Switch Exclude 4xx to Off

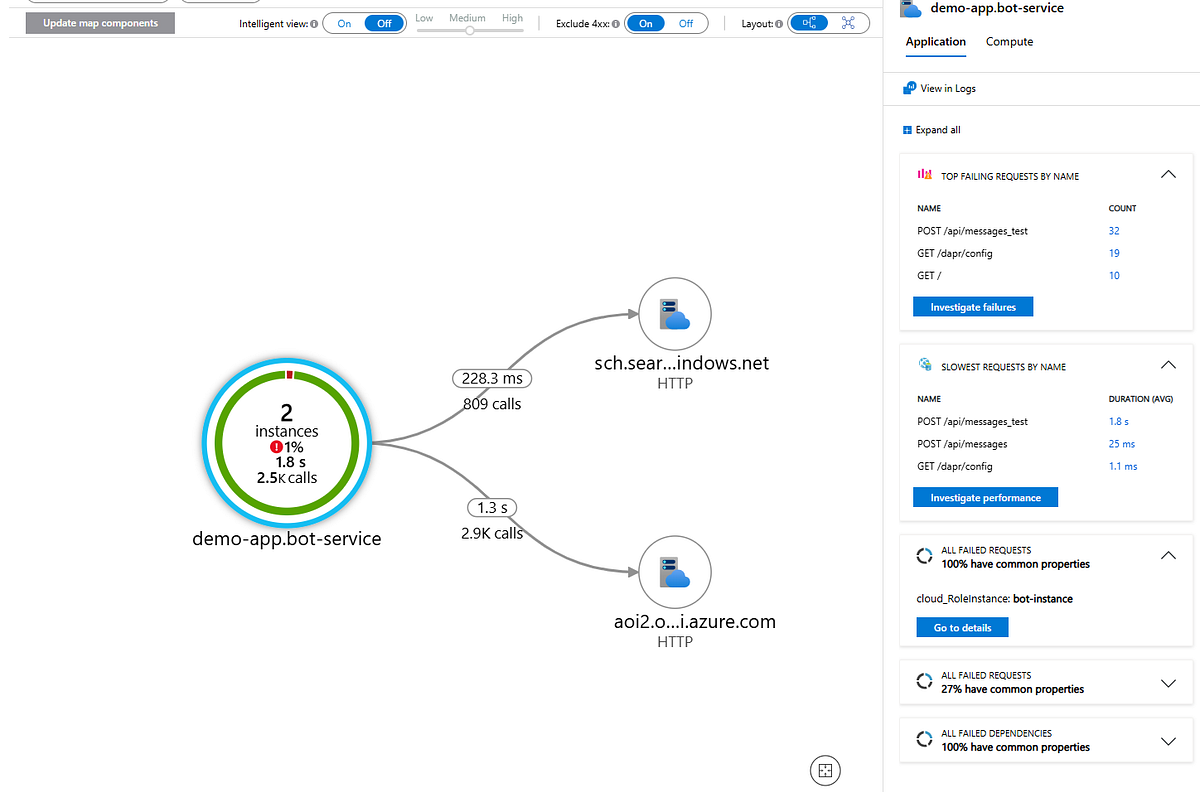686,23
